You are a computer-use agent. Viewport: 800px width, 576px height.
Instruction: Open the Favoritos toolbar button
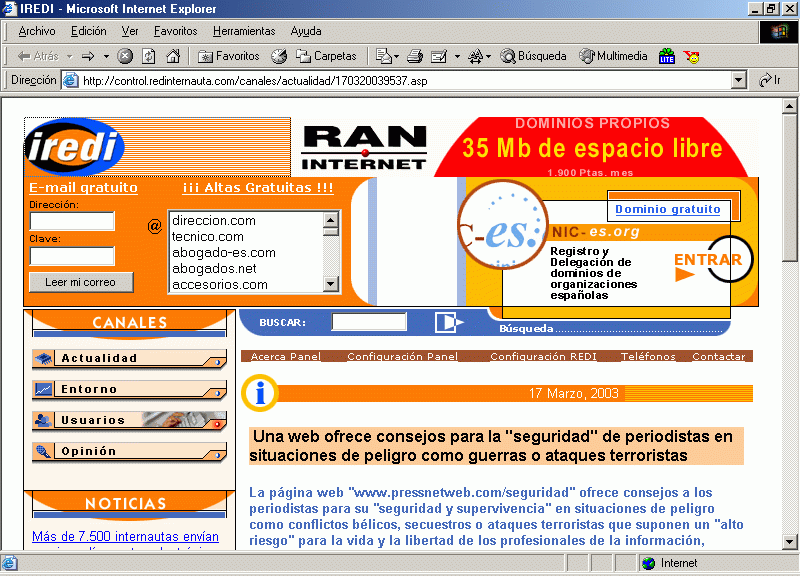pos(229,56)
